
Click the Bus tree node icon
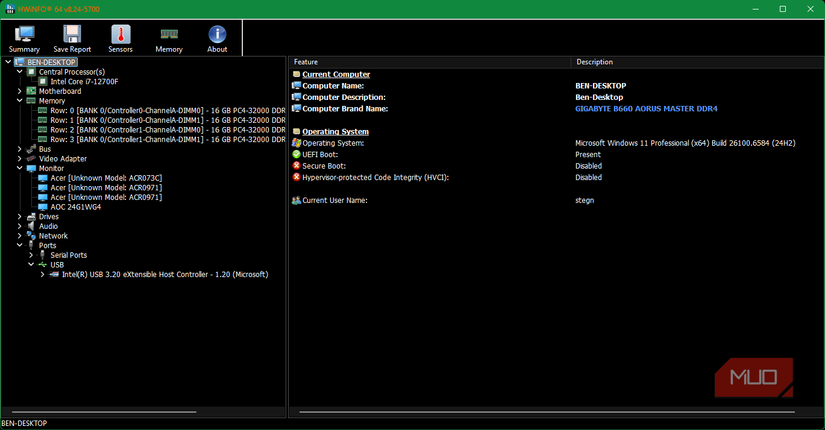click(31, 149)
